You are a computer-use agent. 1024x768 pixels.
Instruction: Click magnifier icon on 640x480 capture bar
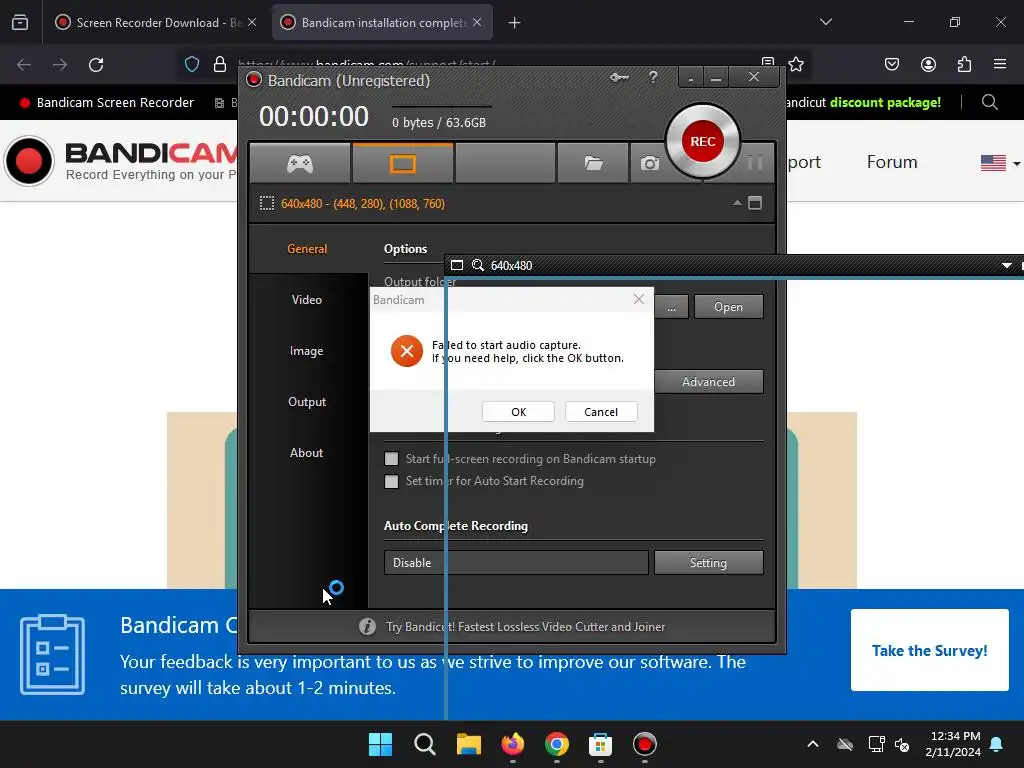478,265
